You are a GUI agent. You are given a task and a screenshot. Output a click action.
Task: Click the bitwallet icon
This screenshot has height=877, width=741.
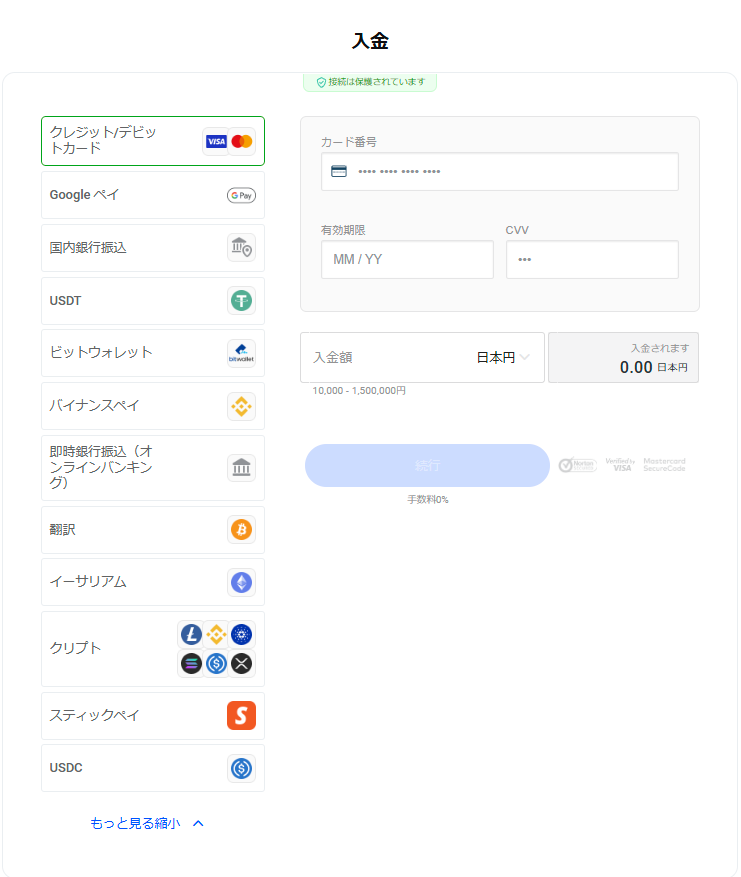[240, 352]
